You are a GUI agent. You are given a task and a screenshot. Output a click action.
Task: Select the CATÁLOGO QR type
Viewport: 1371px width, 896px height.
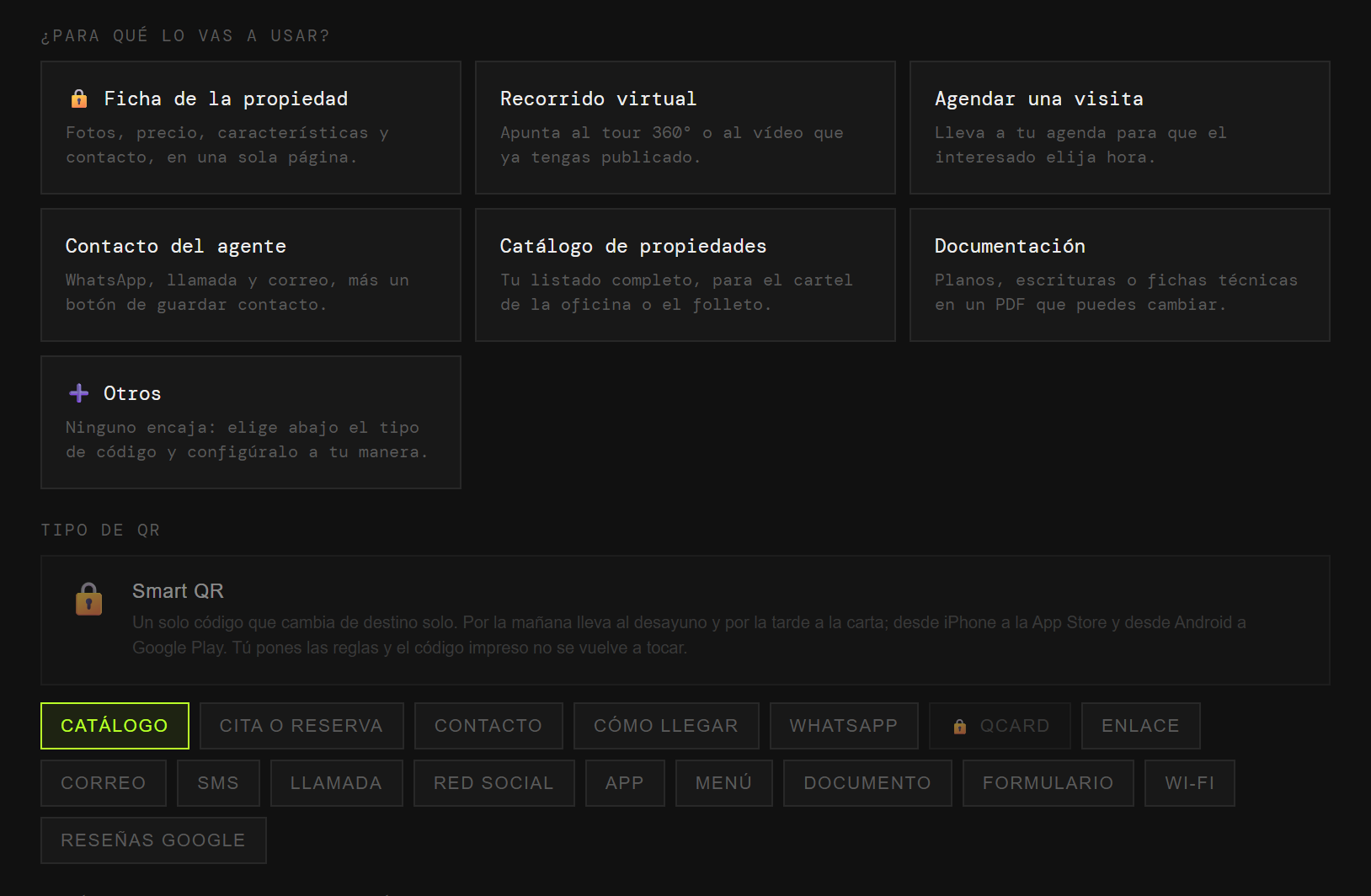point(115,726)
